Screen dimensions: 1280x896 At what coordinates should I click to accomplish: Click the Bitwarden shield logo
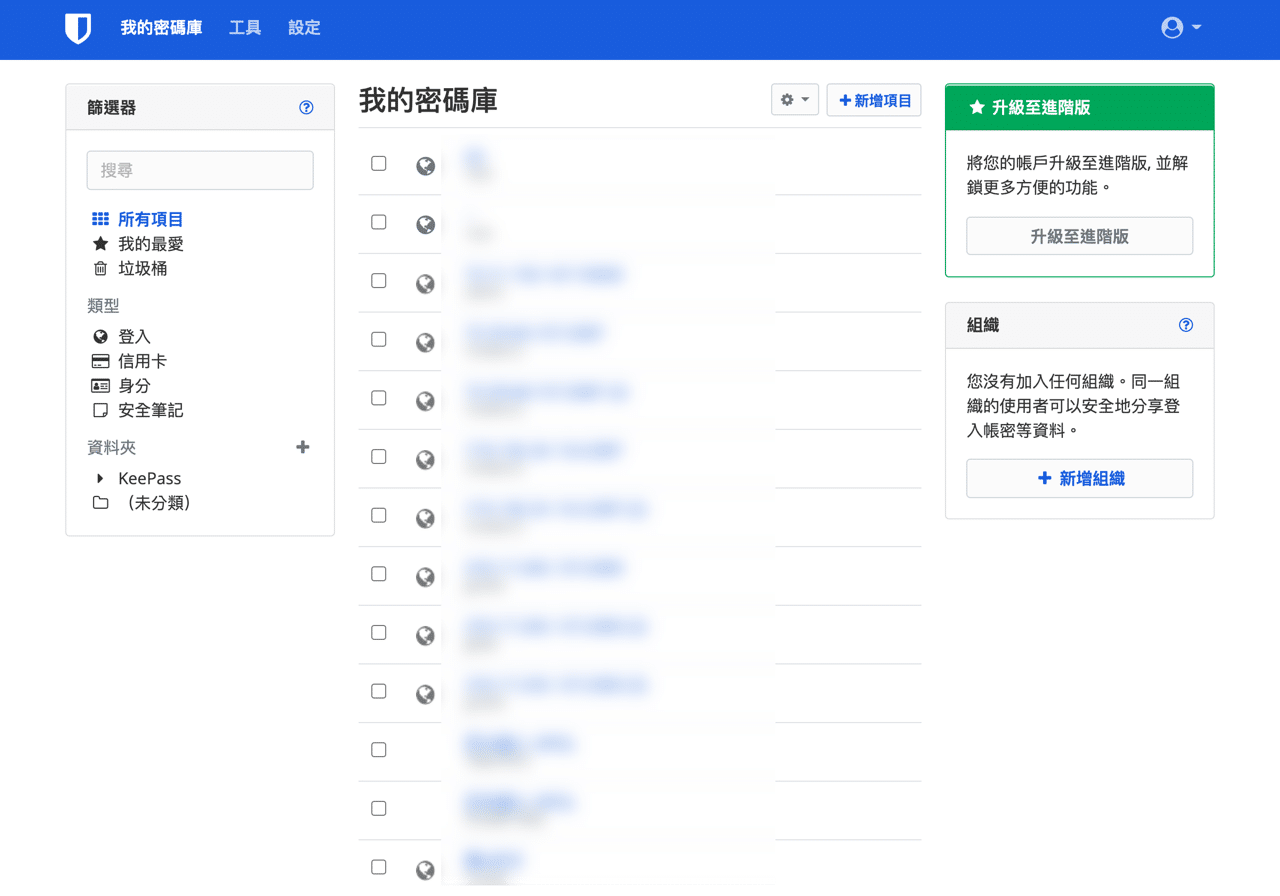(x=78, y=28)
